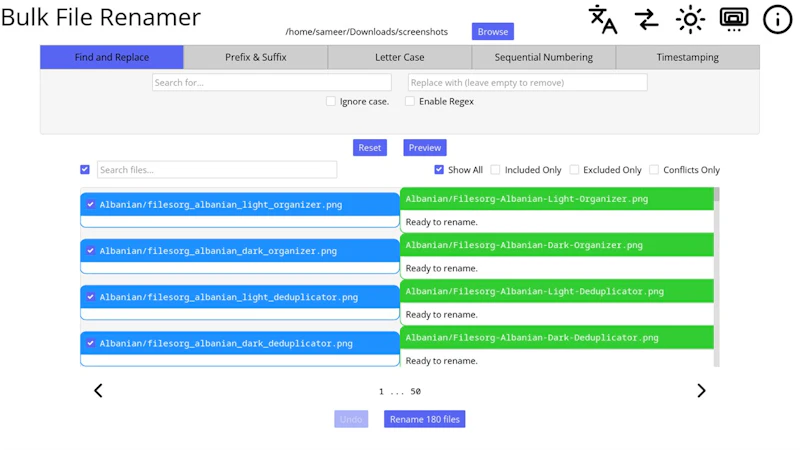Check Included Only filter
This screenshot has width=800, height=450.
point(495,169)
